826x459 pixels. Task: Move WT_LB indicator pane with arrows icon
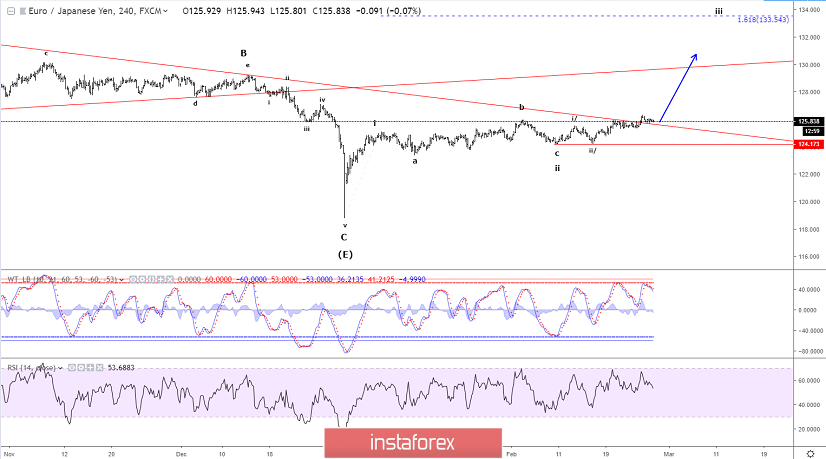click(161, 279)
